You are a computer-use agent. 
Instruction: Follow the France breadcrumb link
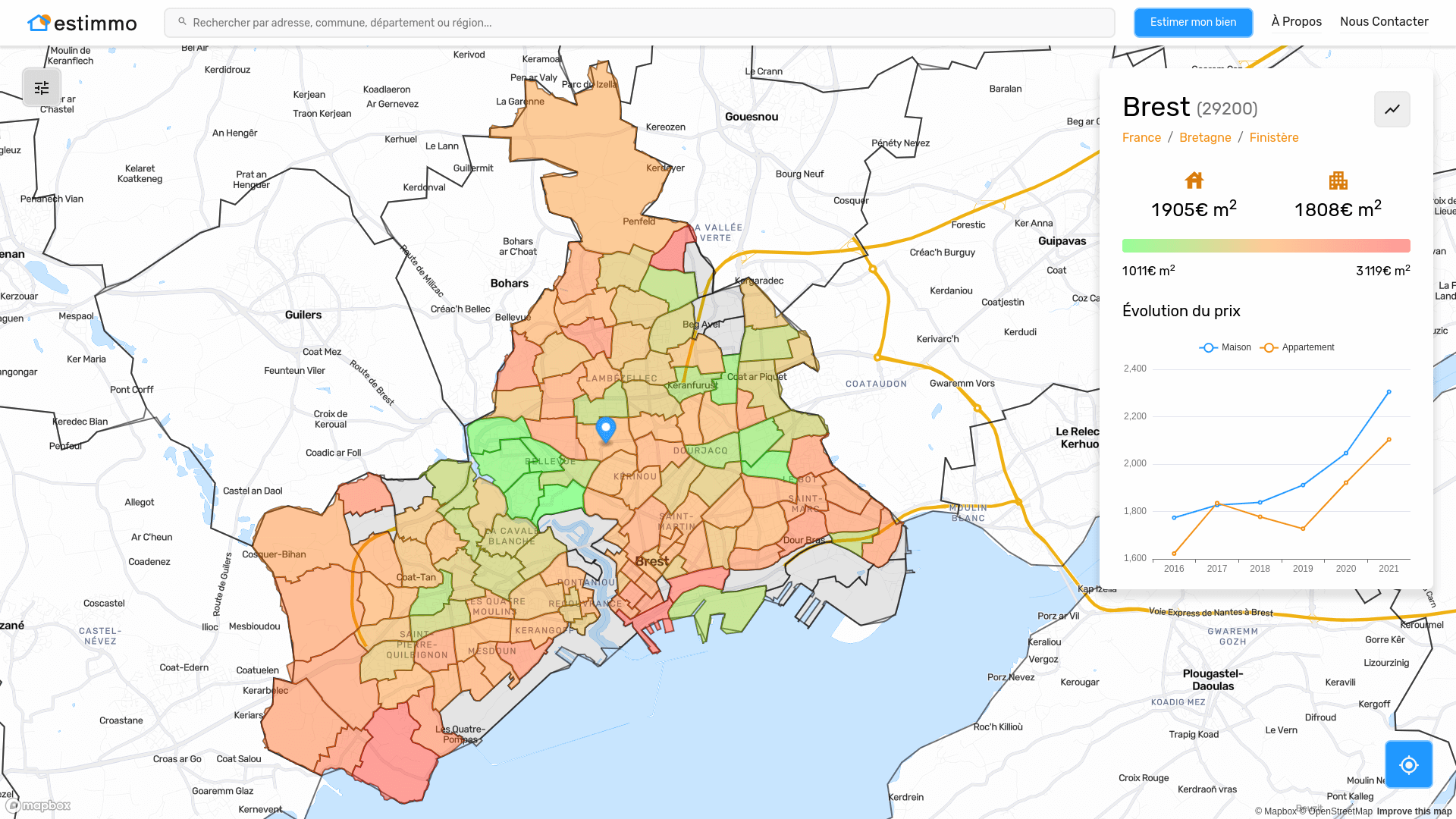point(1141,137)
